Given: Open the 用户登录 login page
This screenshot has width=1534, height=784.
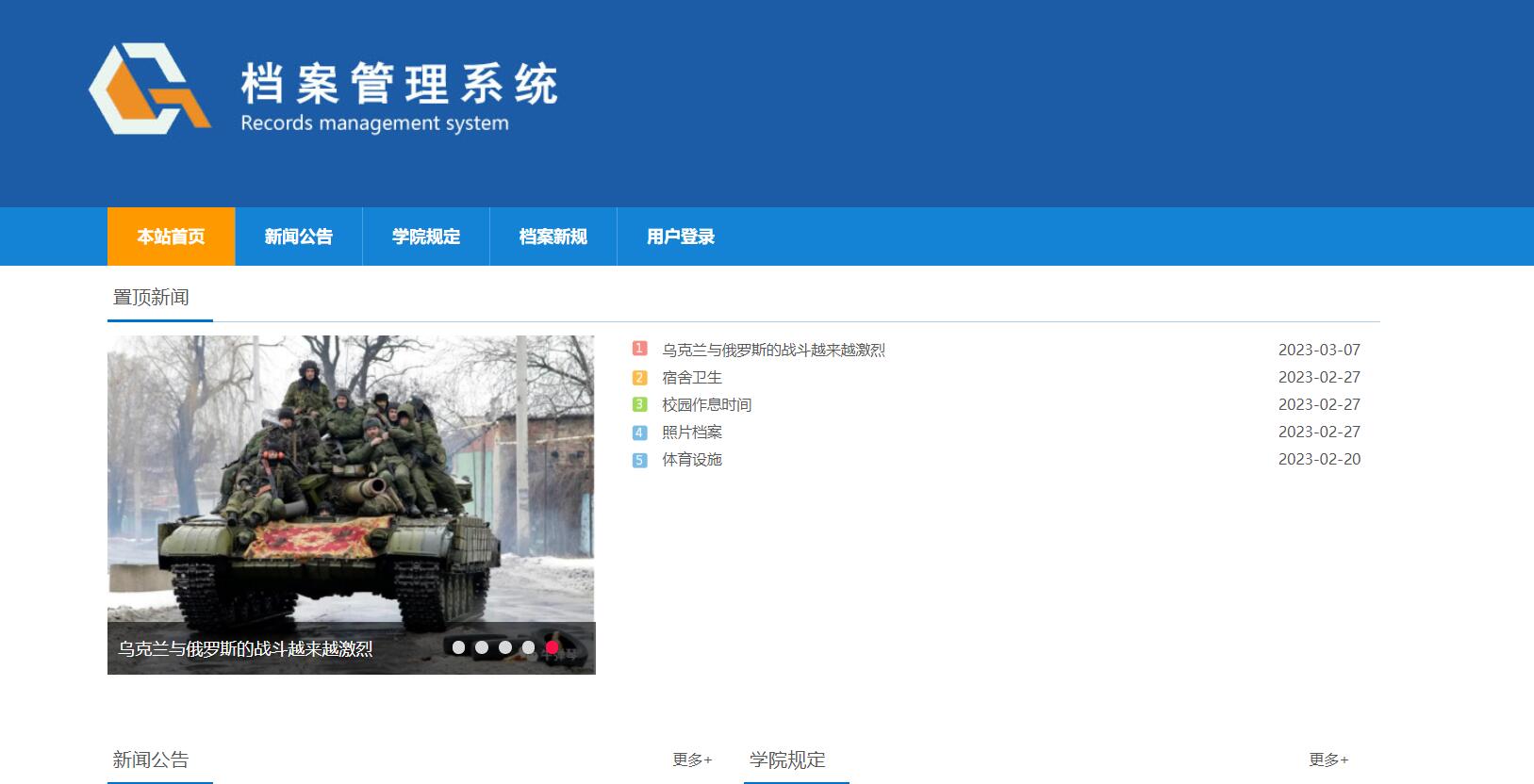Looking at the screenshot, I should coord(681,237).
